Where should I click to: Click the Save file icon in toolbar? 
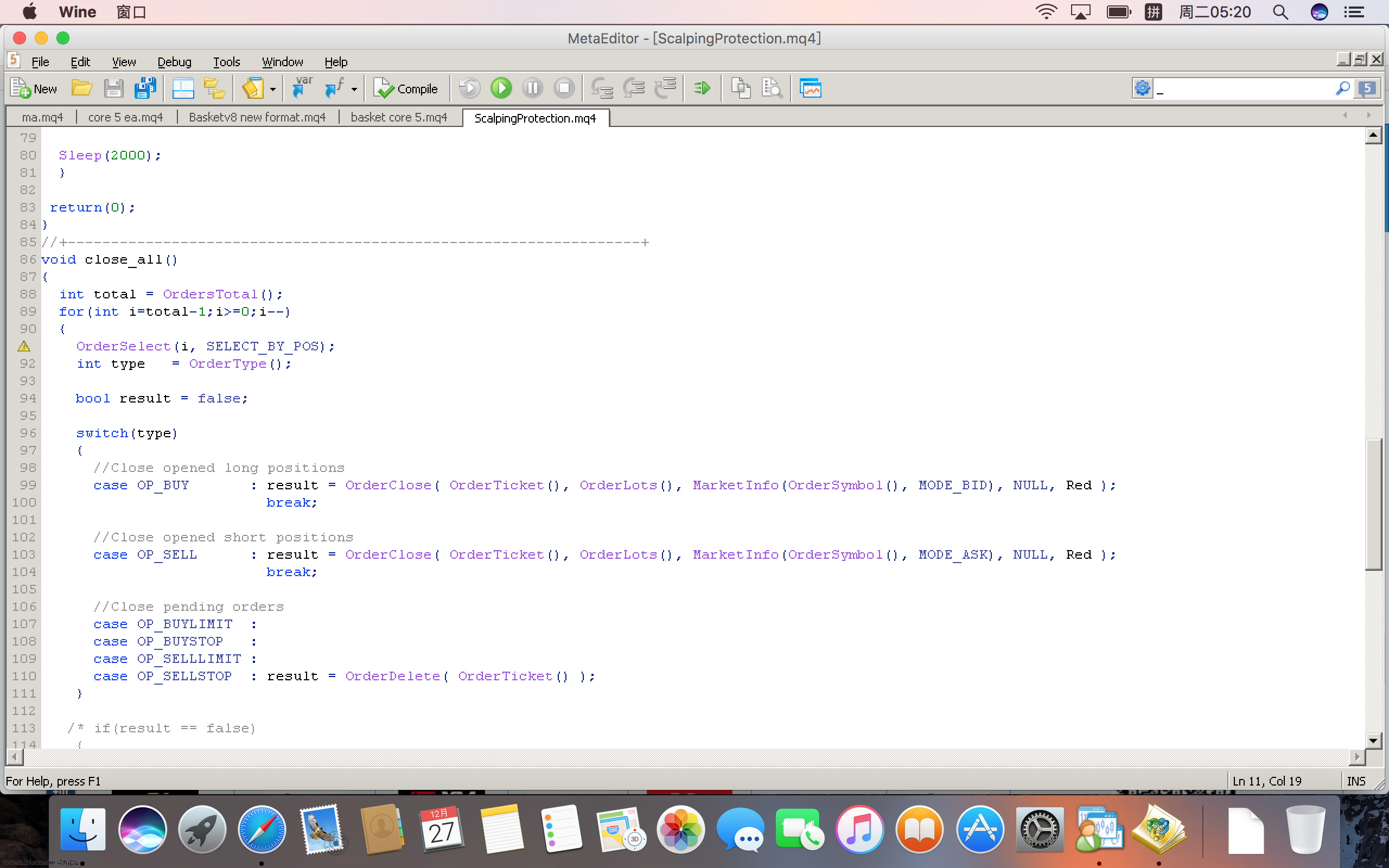point(114,89)
